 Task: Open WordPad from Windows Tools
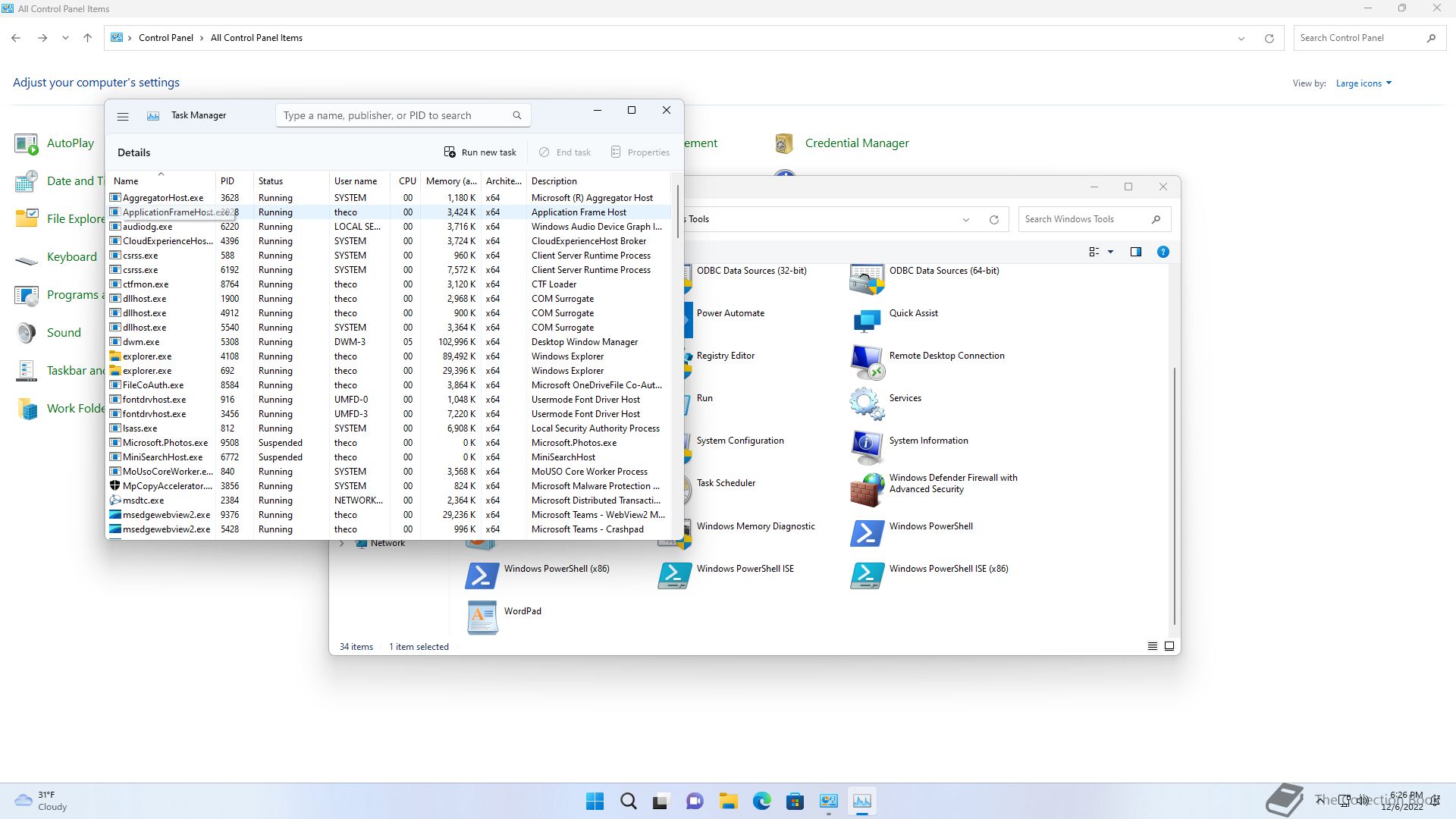(503, 618)
